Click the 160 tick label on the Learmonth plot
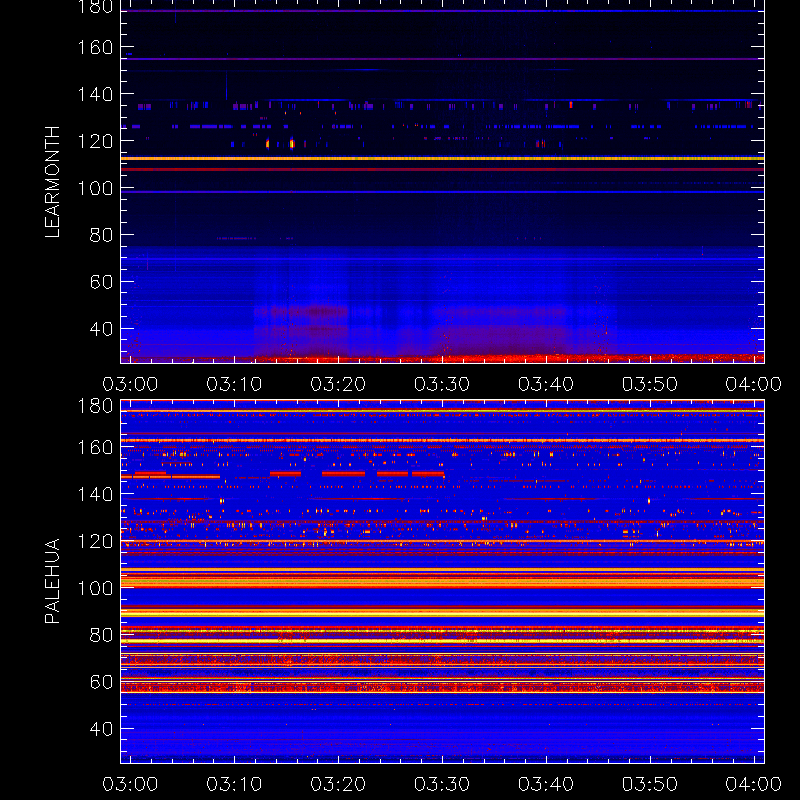Screen dimensions: 800x800 tap(95, 47)
